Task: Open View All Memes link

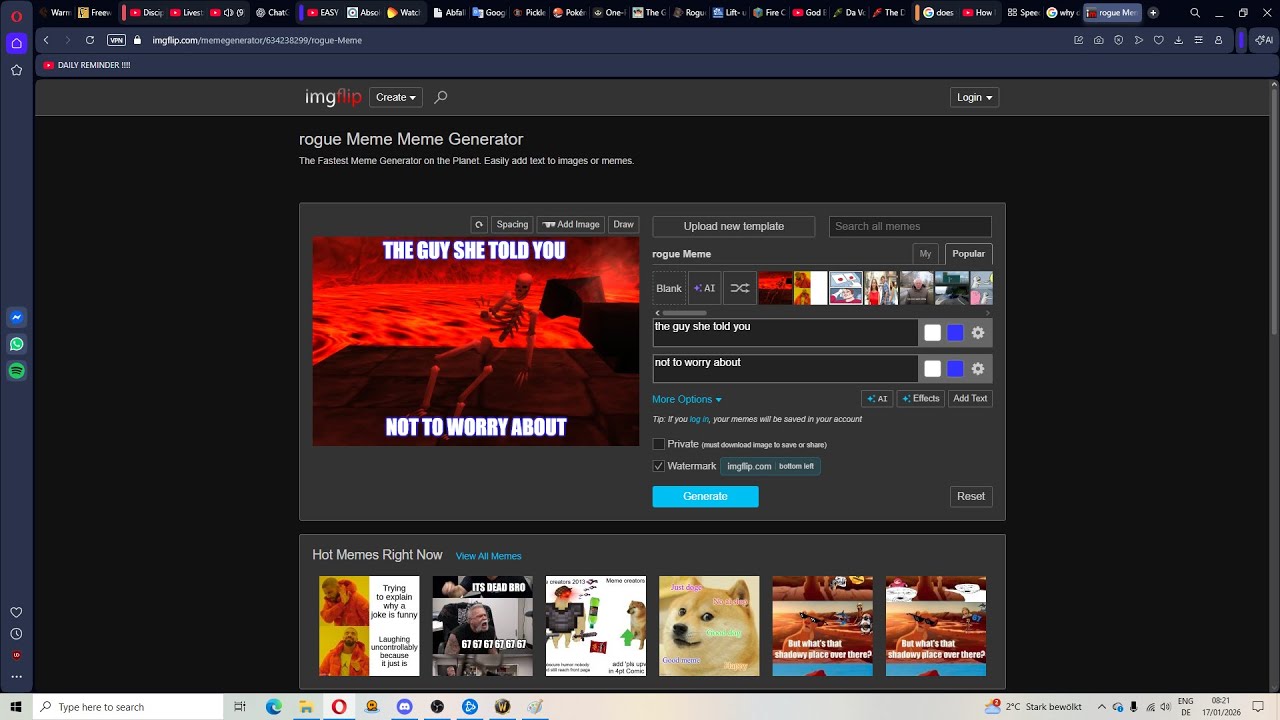Action: [488, 556]
